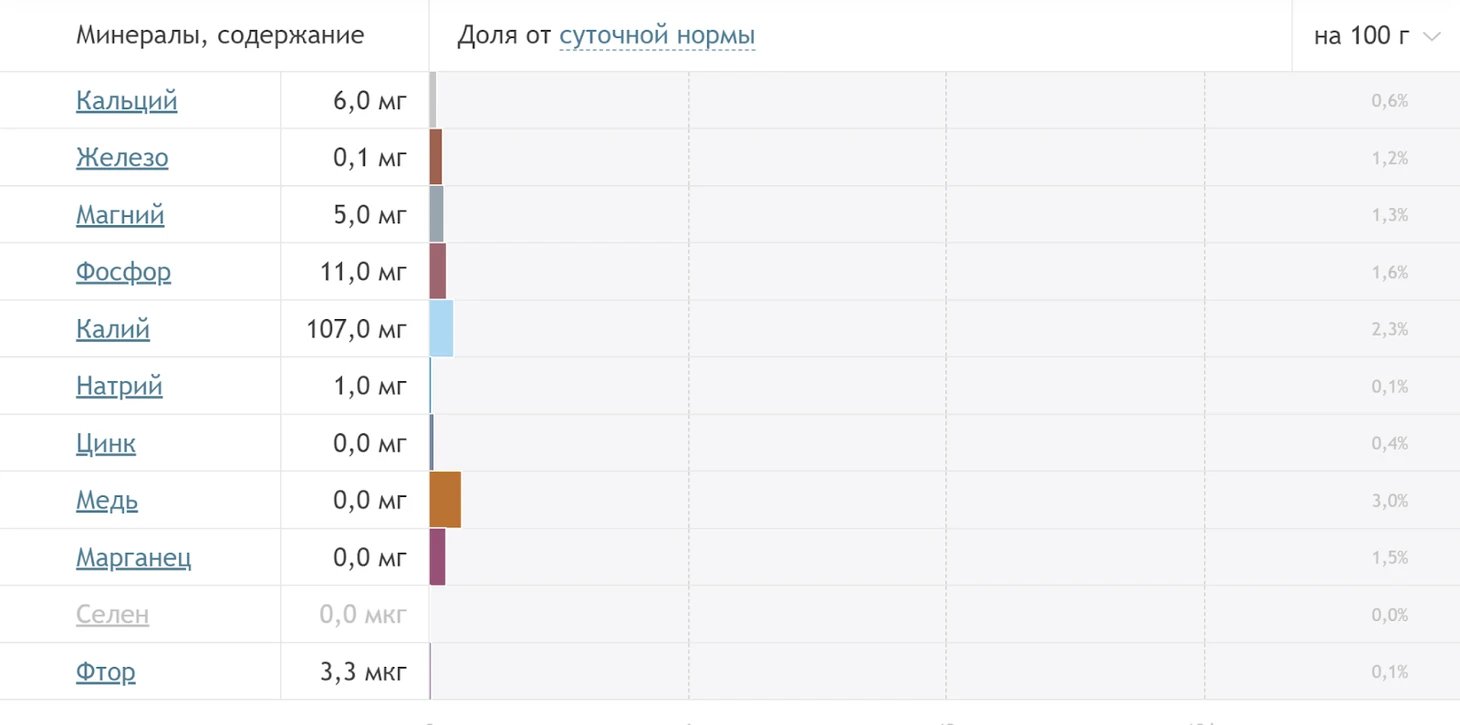Open the Кальций mineral link
Screen dimensions: 1460x725
point(127,101)
